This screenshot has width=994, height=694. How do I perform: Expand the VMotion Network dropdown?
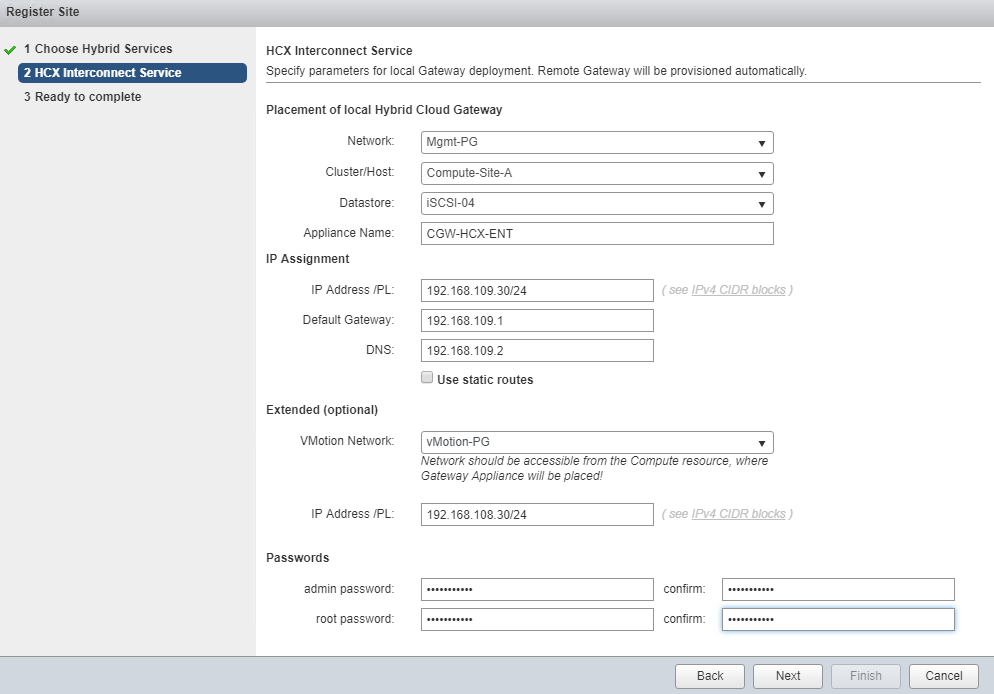(597, 442)
